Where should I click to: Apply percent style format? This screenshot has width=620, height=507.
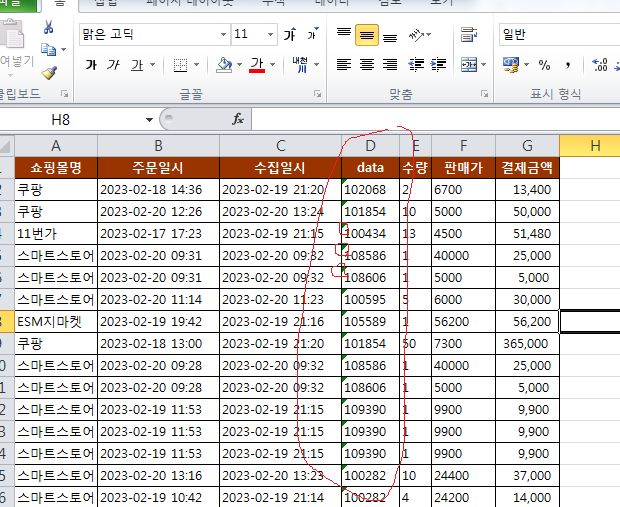point(544,65)
